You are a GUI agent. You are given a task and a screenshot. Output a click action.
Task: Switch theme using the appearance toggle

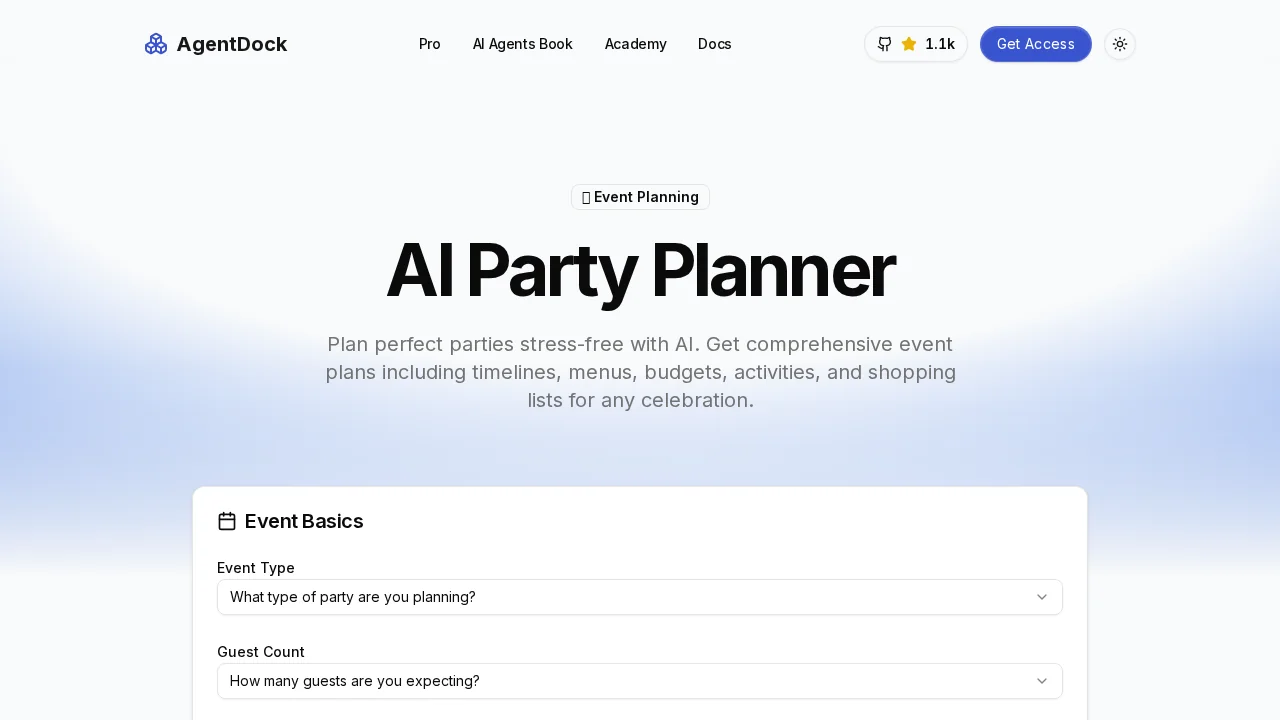[1120, 44]
